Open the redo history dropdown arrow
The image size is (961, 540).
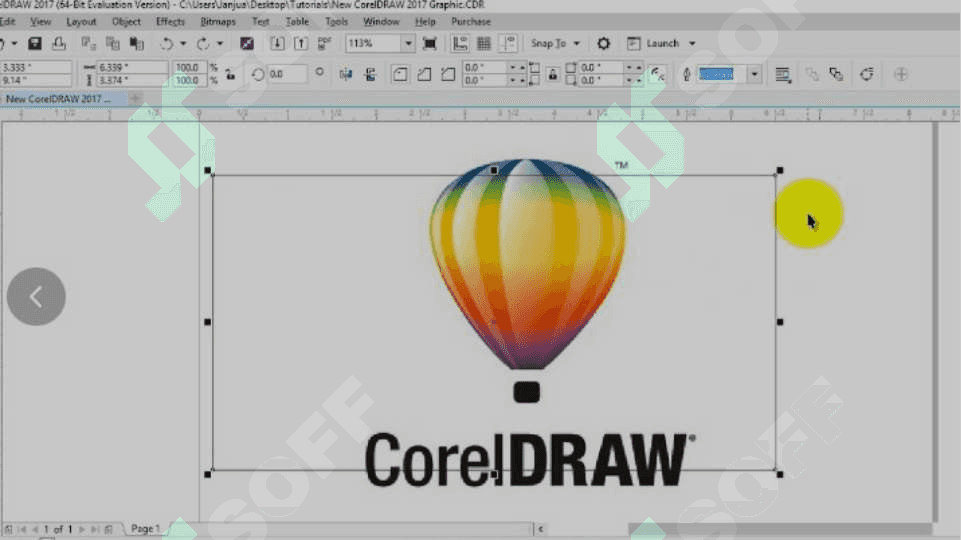pos(219,44)
